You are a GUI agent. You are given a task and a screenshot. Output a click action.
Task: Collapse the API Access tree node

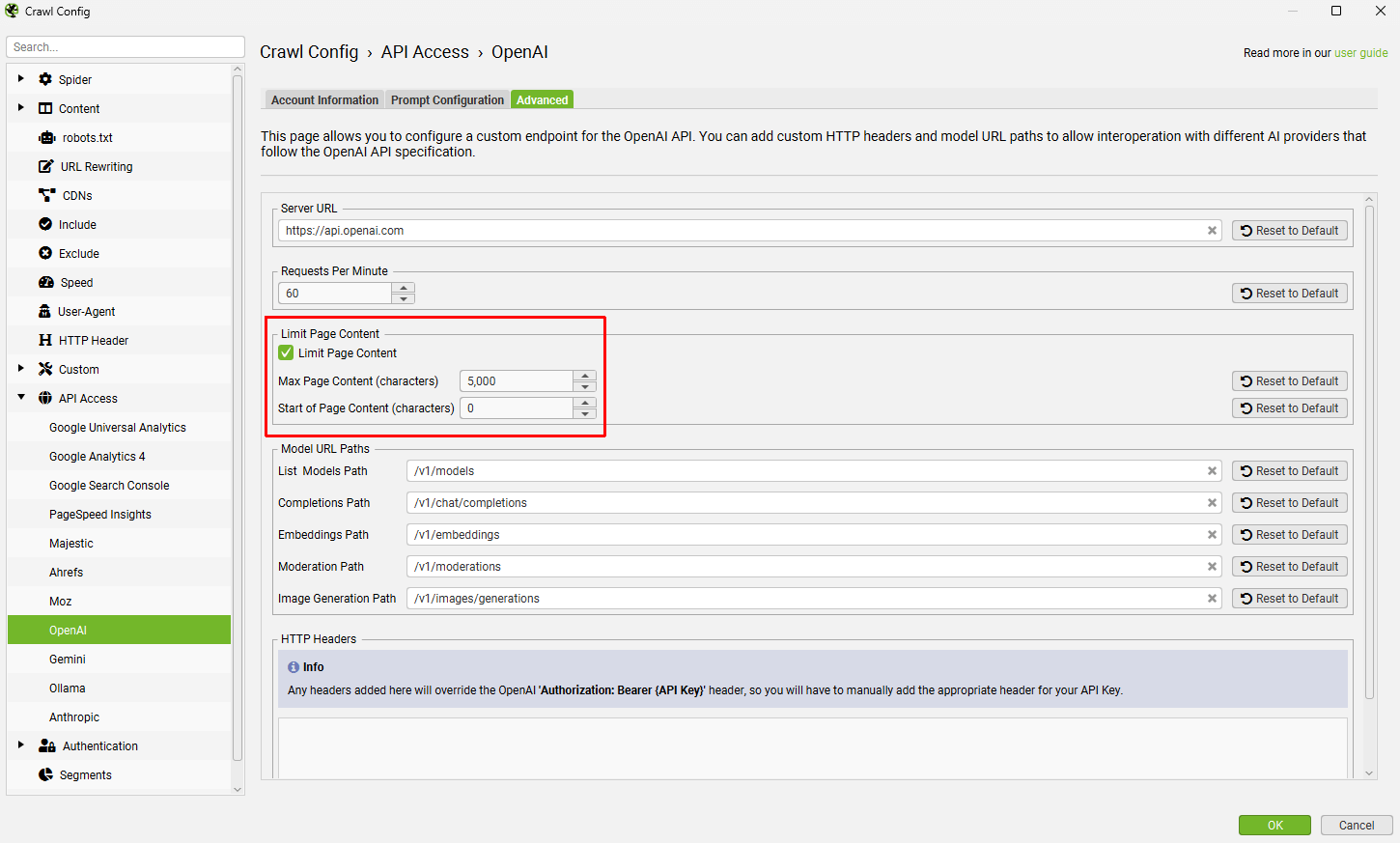[x=21, y=398]
